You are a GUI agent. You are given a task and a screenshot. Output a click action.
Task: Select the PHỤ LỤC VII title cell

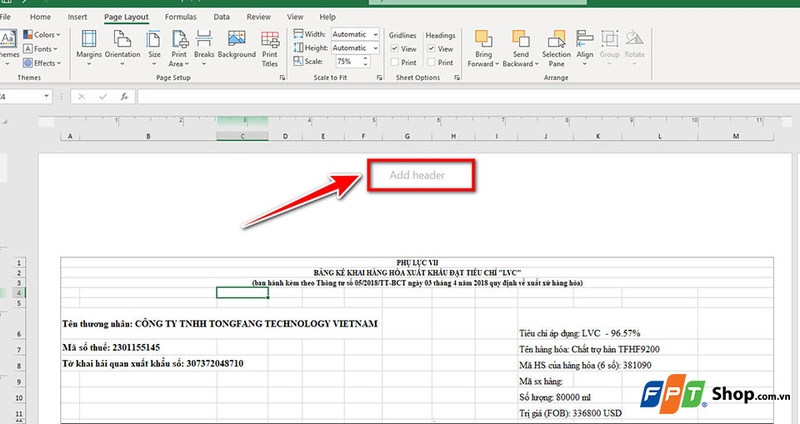(417, 262)
